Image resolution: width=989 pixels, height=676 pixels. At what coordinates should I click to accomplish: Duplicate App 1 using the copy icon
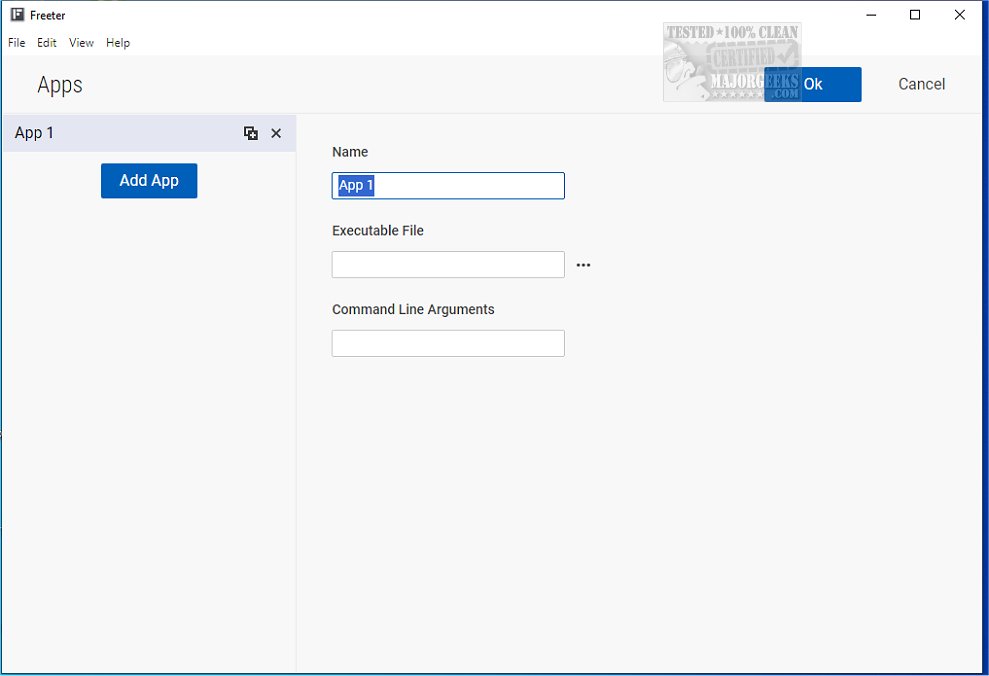click(250, 133)
